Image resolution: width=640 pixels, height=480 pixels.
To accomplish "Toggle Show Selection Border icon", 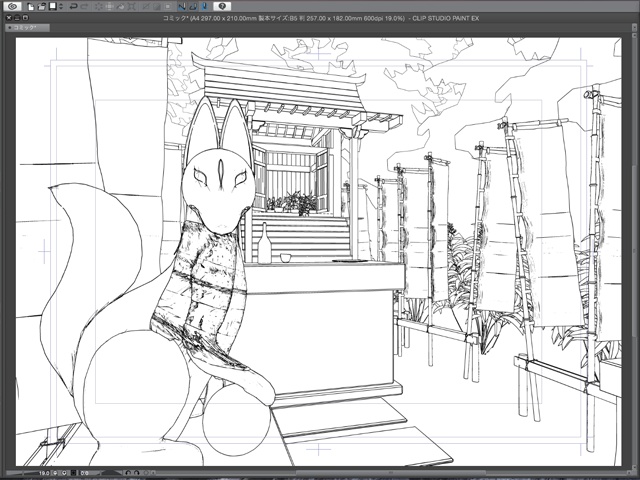I will pyautogui.click(x=167, y=6).
